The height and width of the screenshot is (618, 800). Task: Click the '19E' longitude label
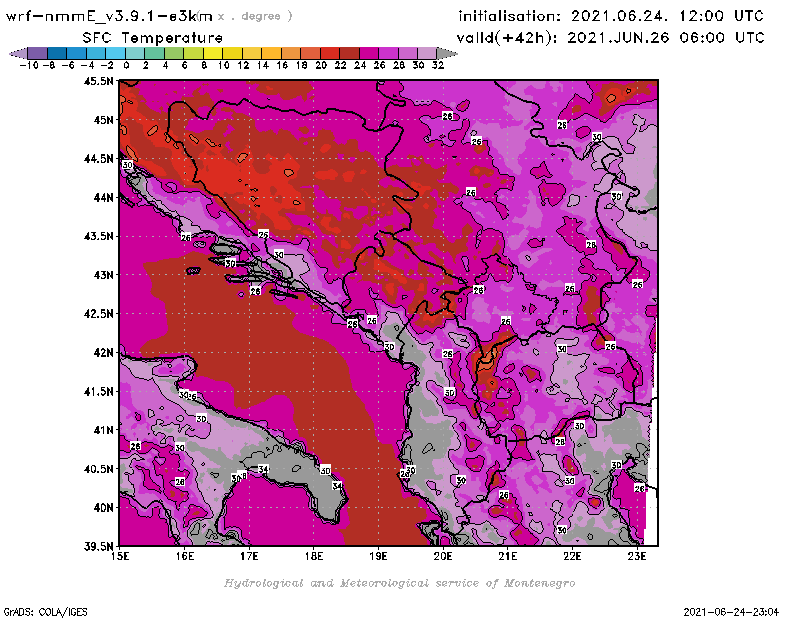379,556
